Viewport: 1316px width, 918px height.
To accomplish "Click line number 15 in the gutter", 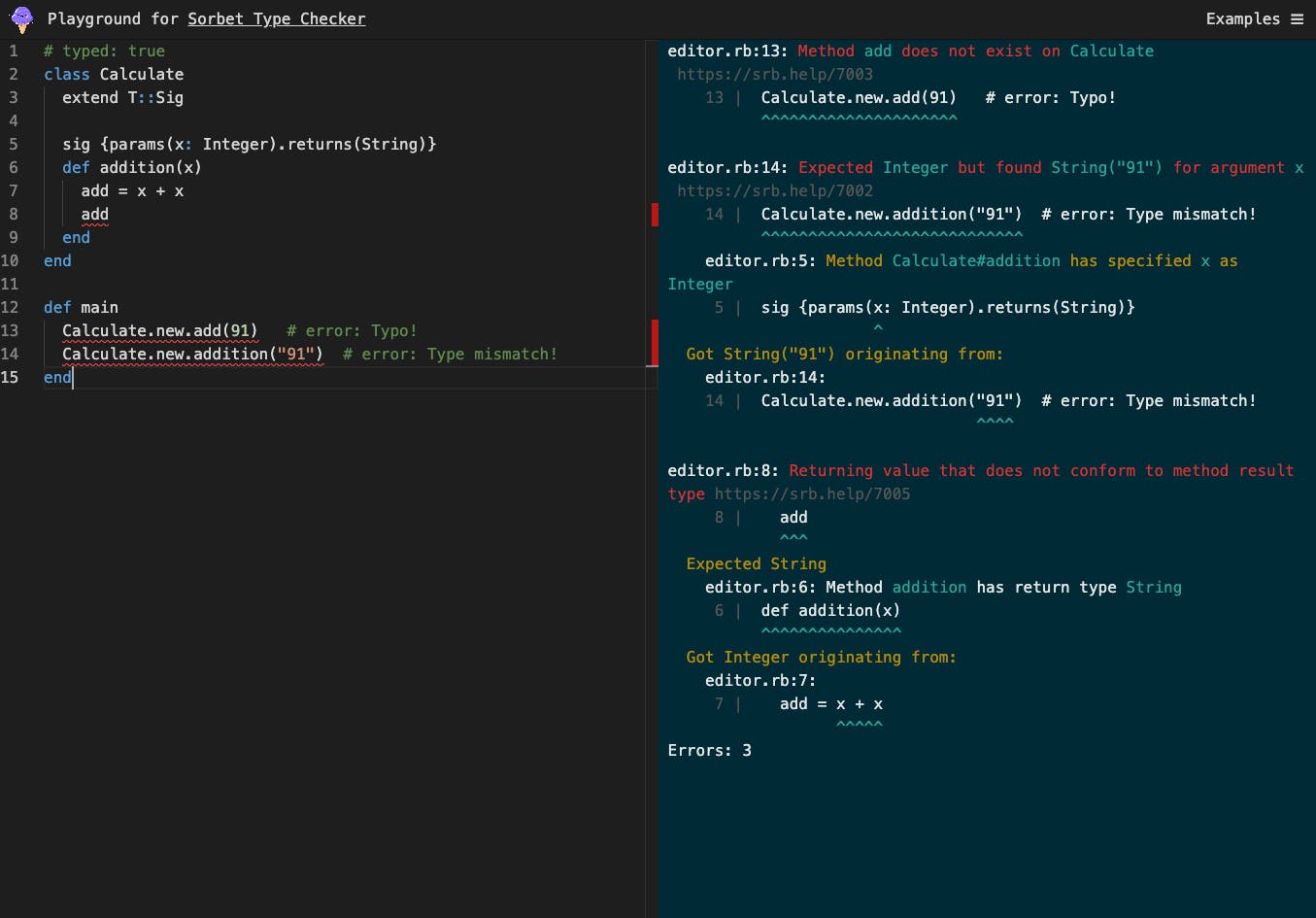I will coord(10,377).
